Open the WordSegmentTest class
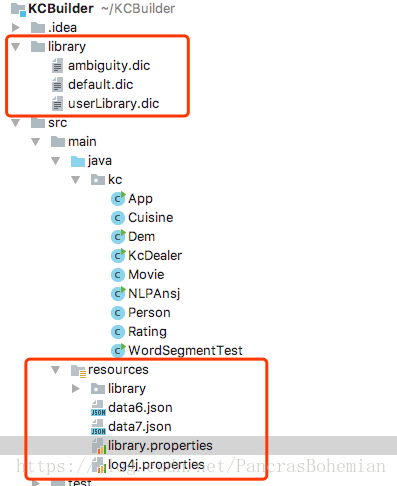The height and width of the screenshot is (486, 397). [185, 351]
